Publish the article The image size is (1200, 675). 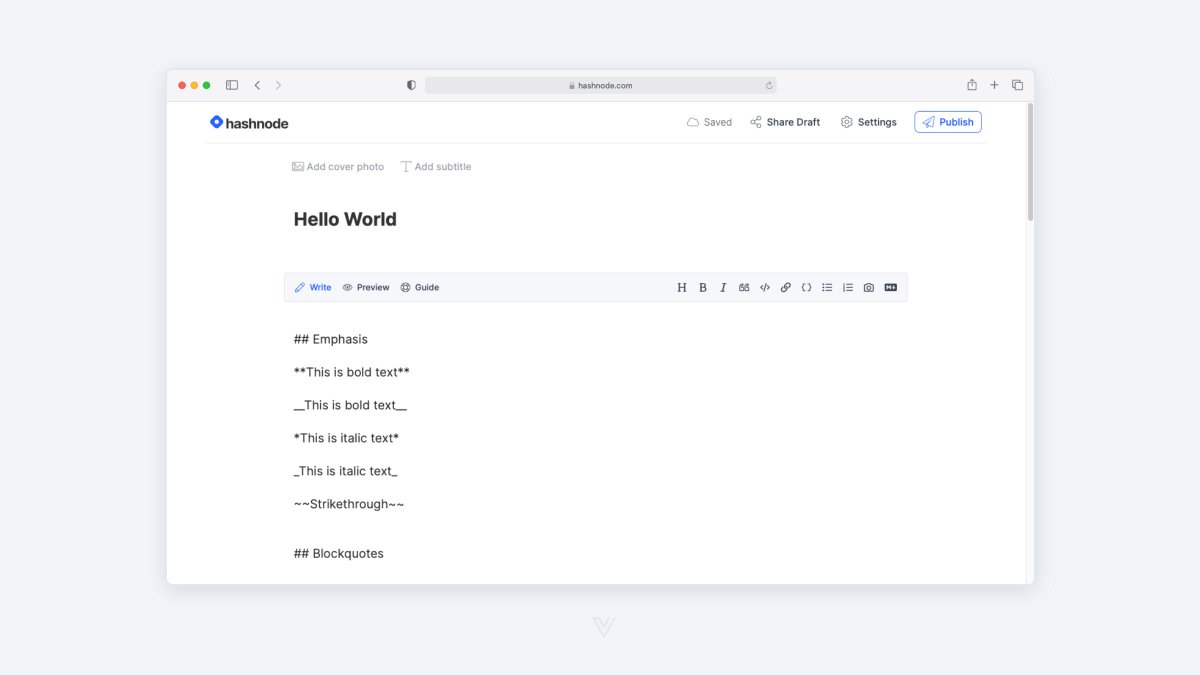947,121
